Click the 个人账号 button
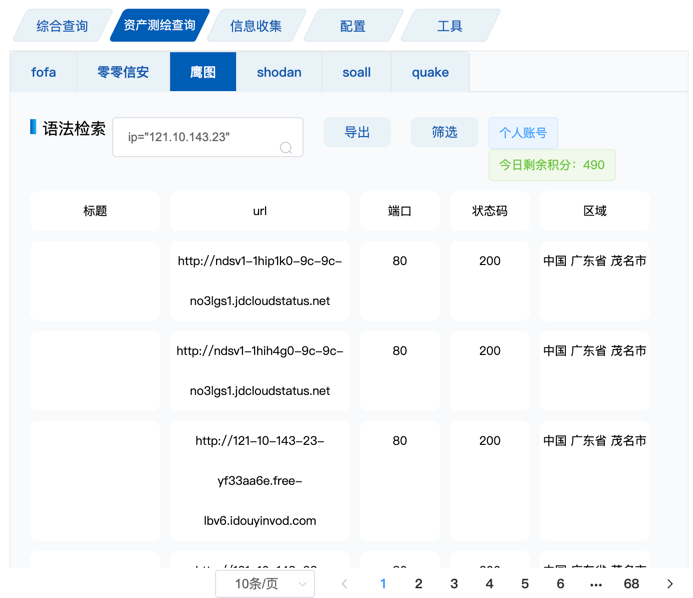The height and width of the screenshot is (598, 693). [x=523, y=133]
